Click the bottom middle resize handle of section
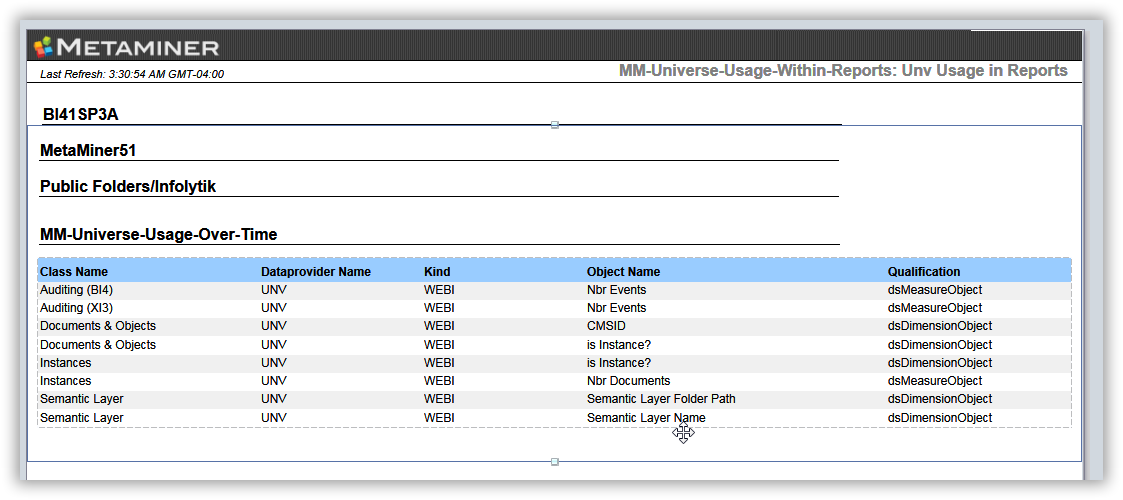 click(x=554, y=462)
